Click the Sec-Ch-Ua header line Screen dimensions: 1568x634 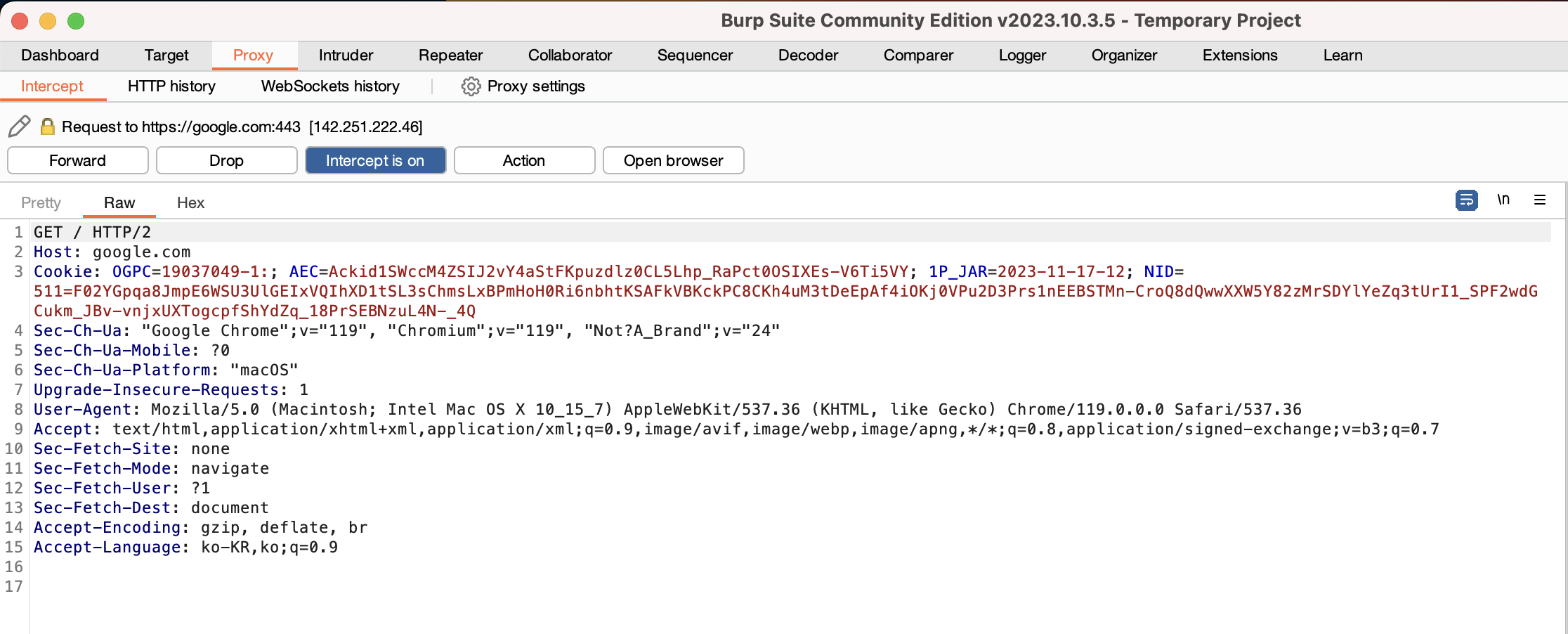[x=407, y=330]
